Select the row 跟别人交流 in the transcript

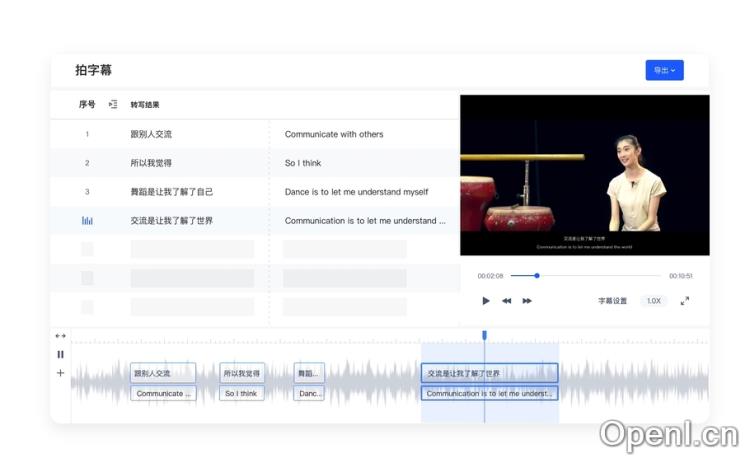(151, 134)
